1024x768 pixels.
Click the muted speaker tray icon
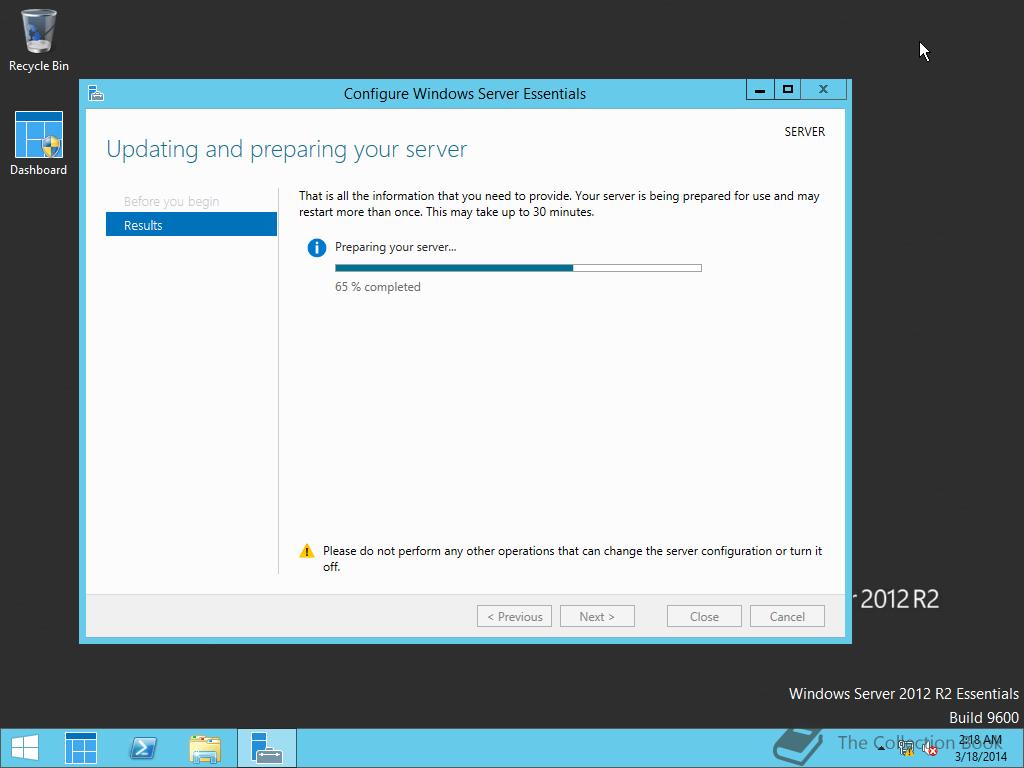point(931,748)
